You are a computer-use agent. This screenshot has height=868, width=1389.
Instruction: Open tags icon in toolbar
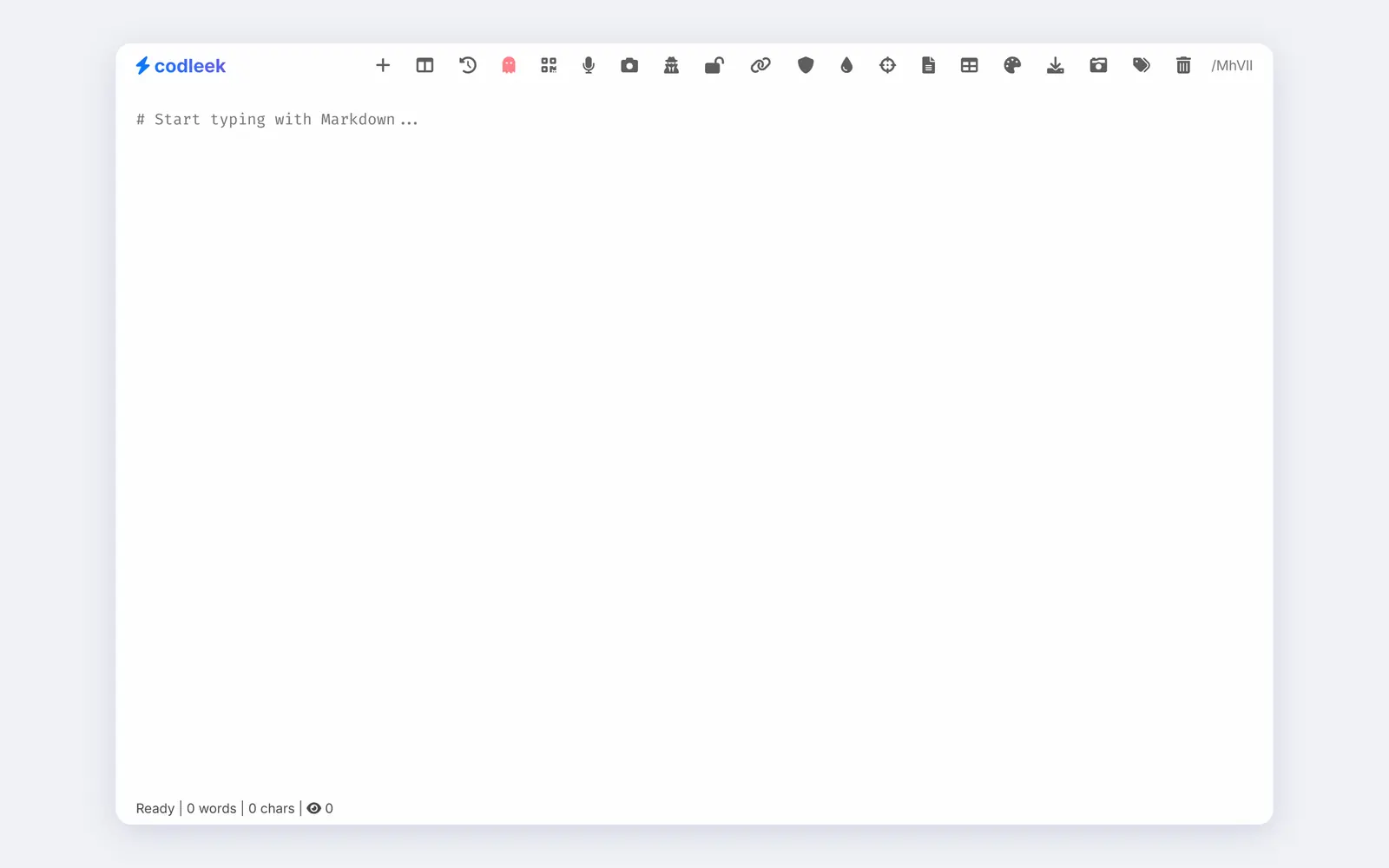click(x=1142, y=65)
